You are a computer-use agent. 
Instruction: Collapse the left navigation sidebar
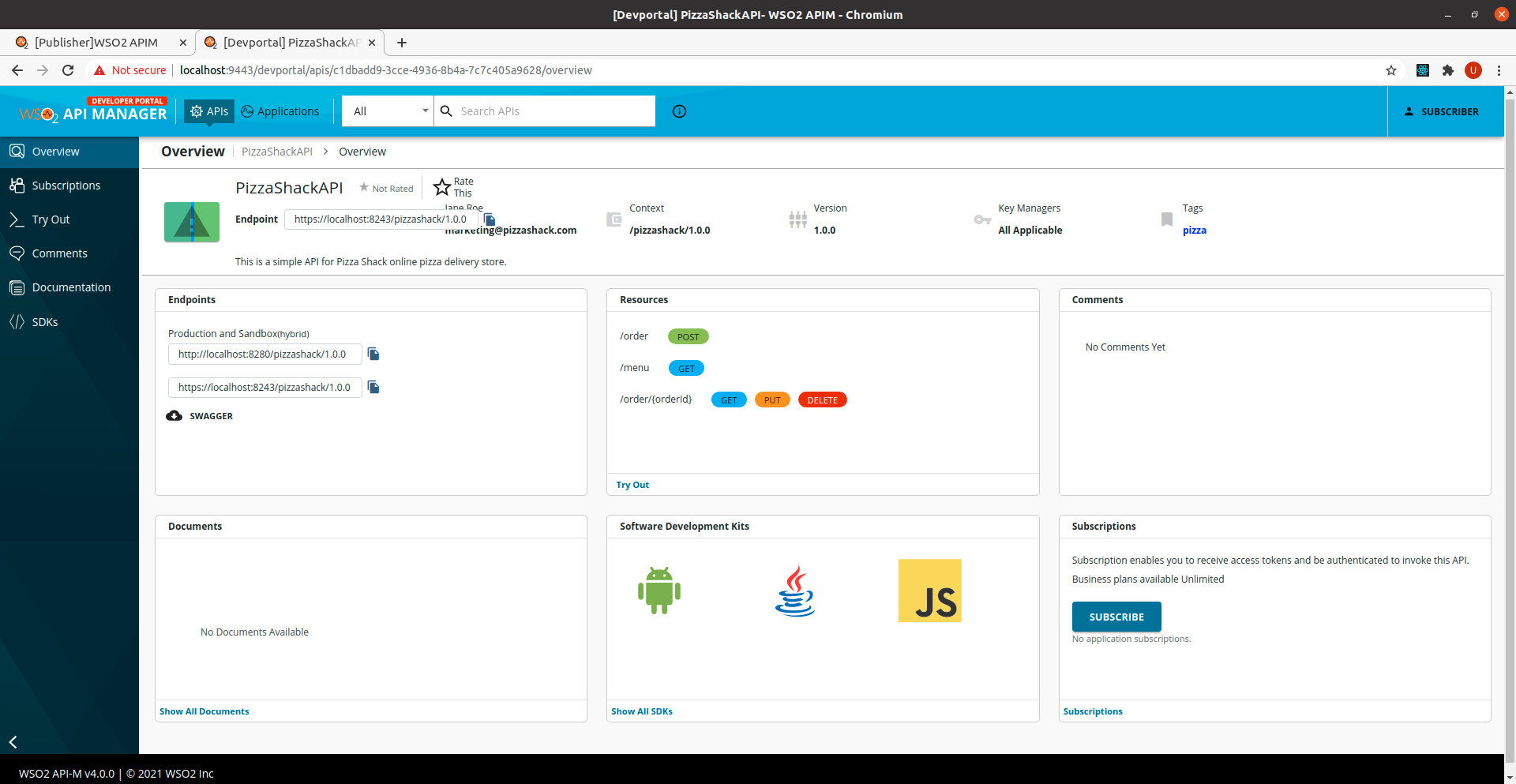[13, 741]
